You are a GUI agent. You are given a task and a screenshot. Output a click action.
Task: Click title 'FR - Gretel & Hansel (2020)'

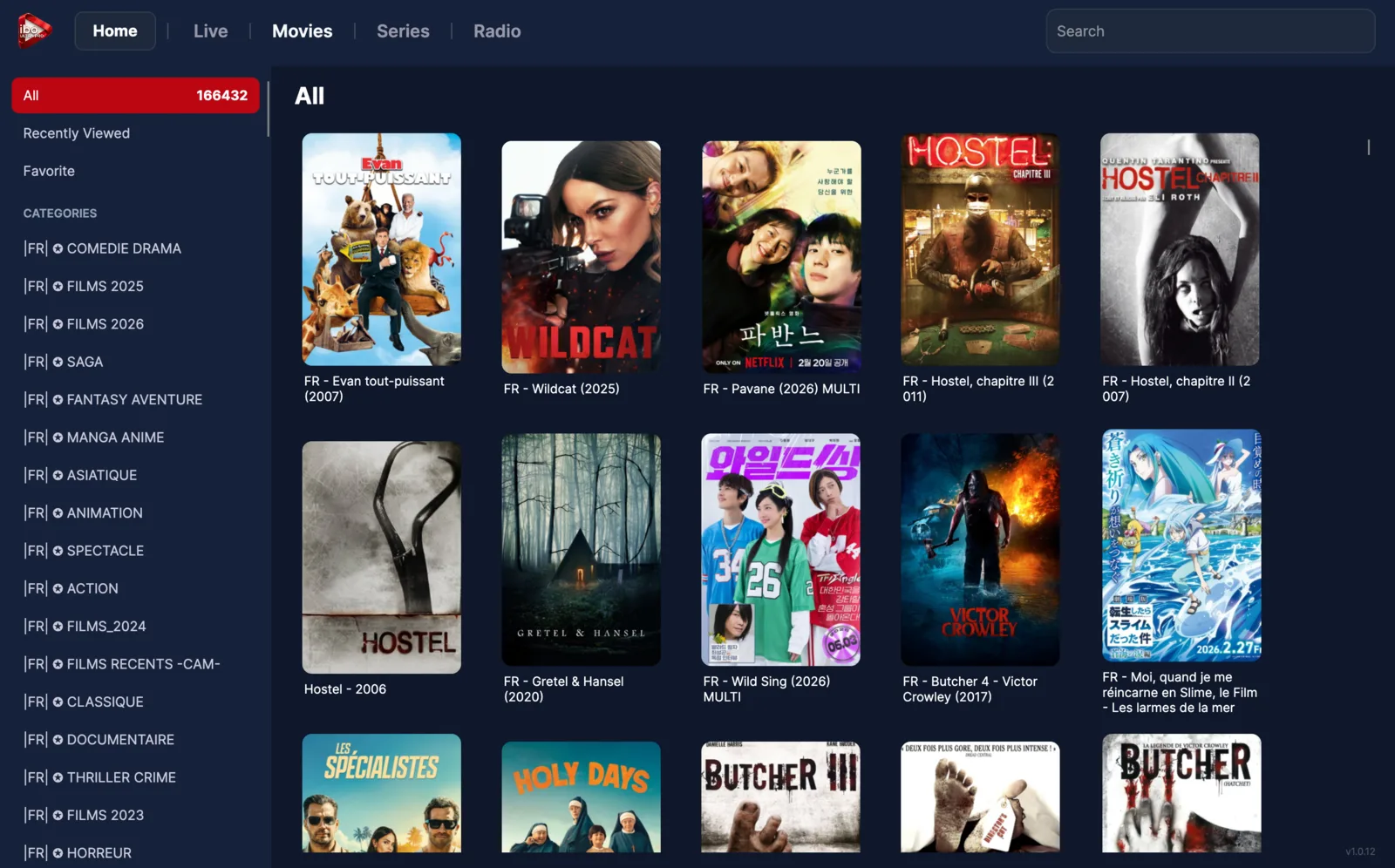point(563,689)
